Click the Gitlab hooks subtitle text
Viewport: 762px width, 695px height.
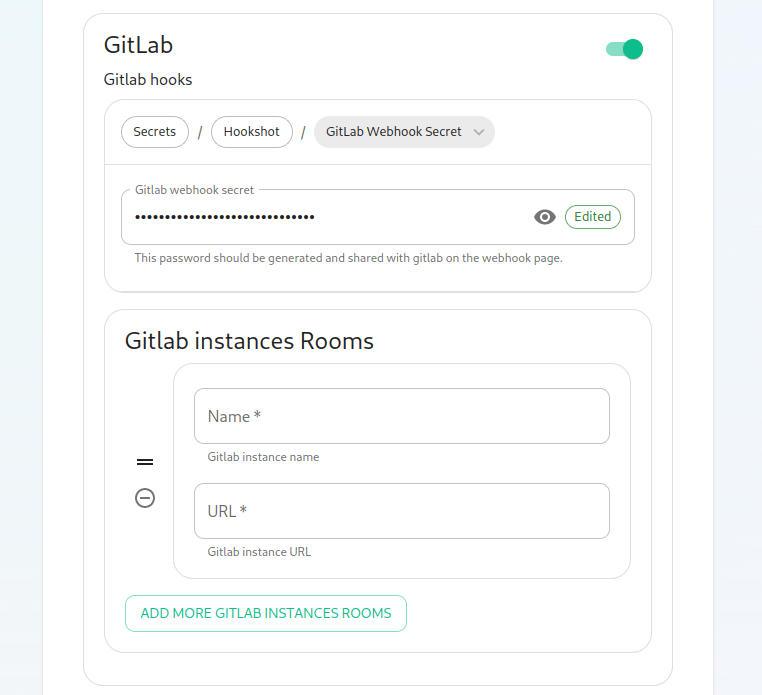(148, 79)
